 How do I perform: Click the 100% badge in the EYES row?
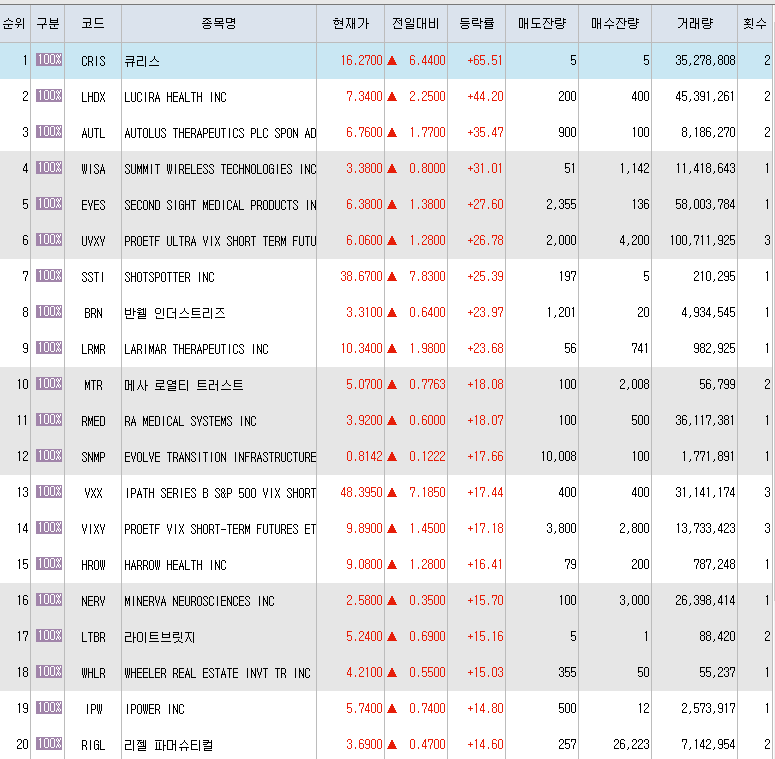(x=49, y=204)
